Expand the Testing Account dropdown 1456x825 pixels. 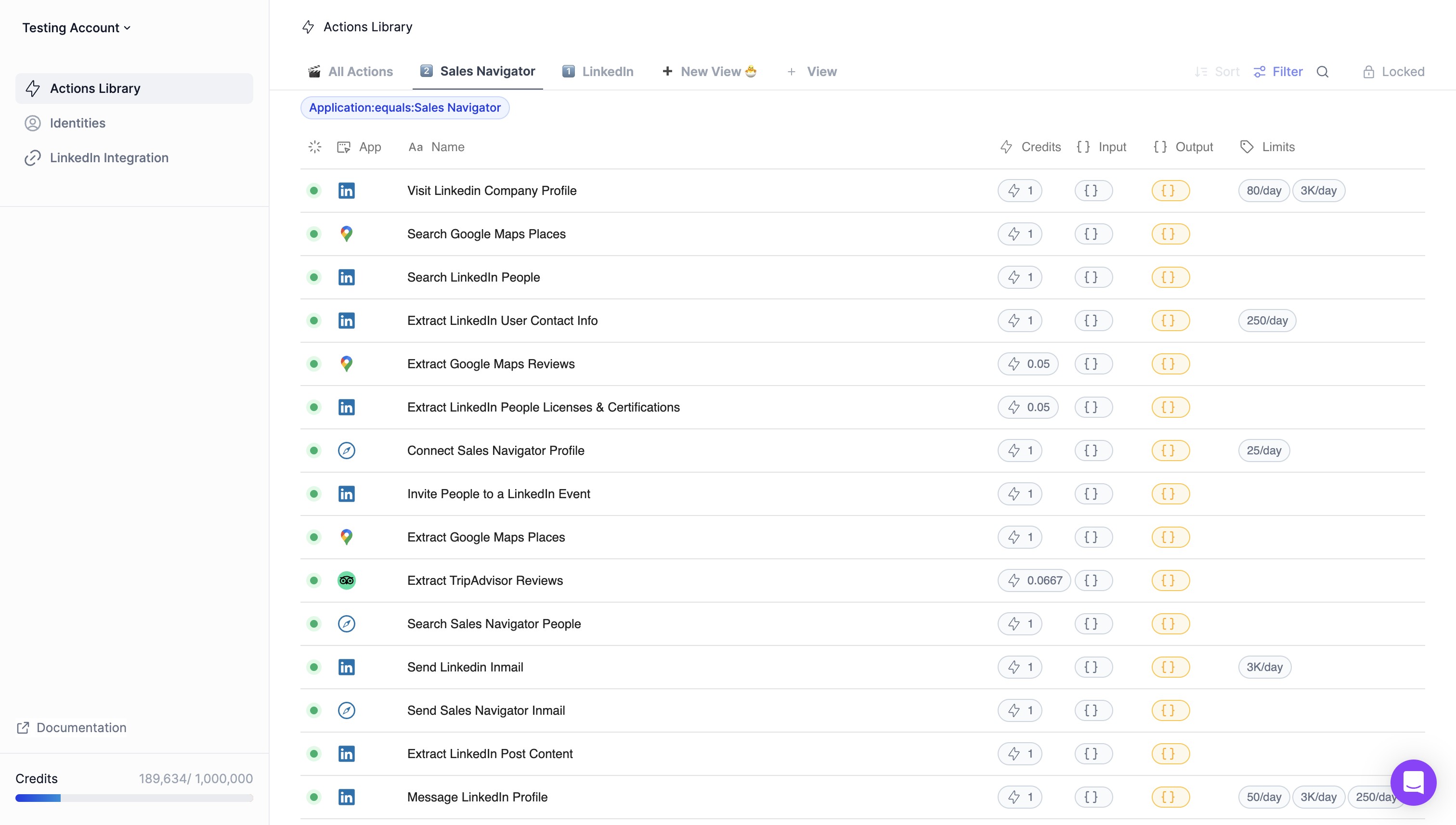77,28
